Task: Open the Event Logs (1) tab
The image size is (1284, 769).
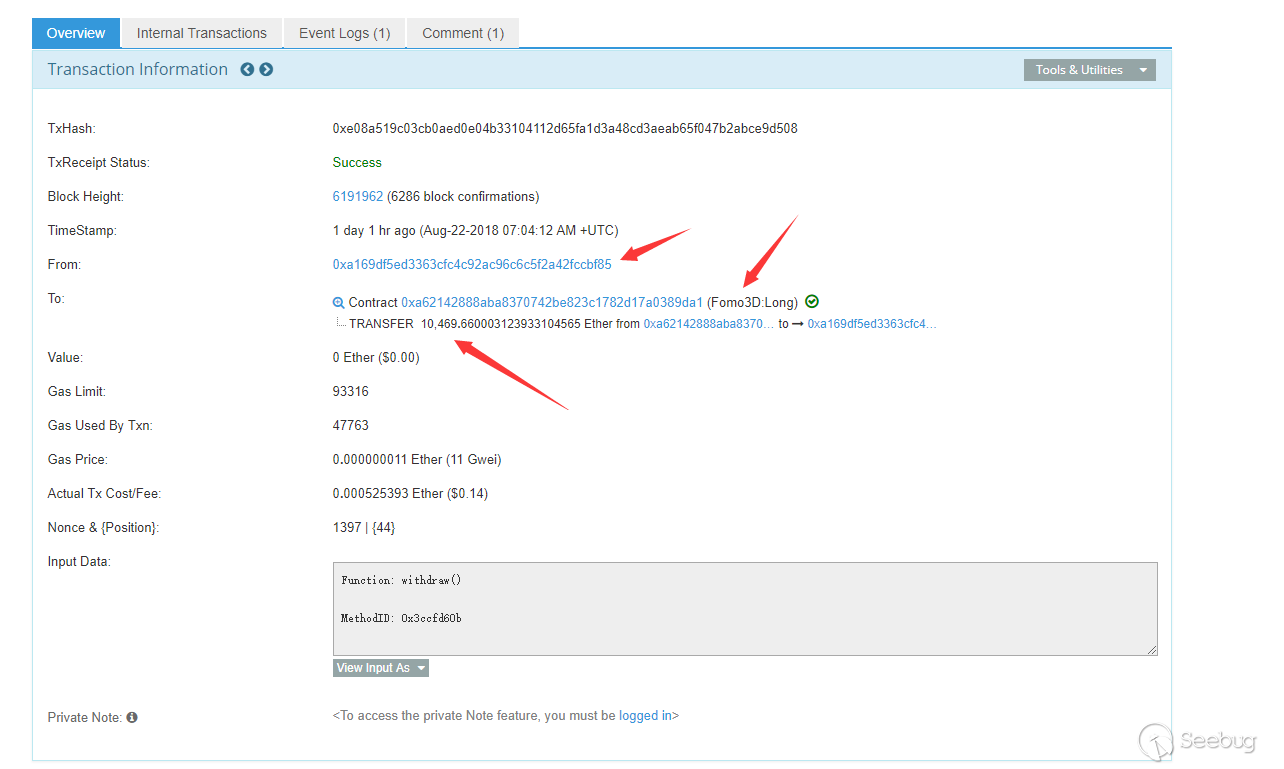Action: point(344,33)
